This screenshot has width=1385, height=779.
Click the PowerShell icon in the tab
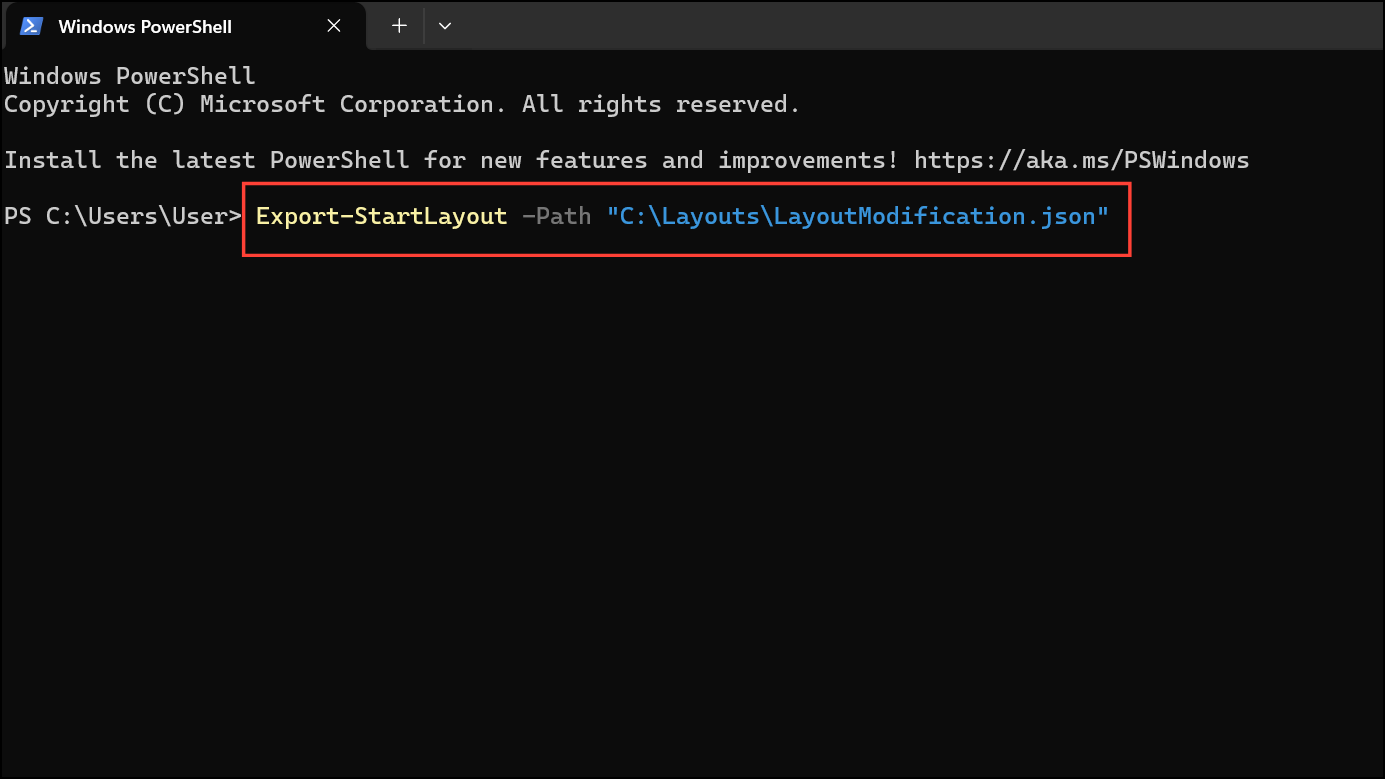click(32, 26)
